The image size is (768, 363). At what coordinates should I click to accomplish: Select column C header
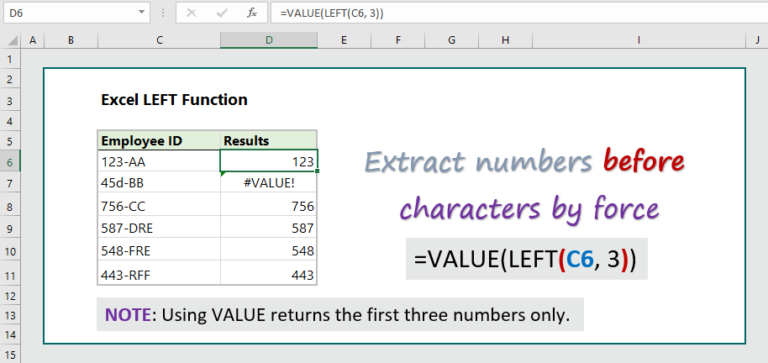159,41
